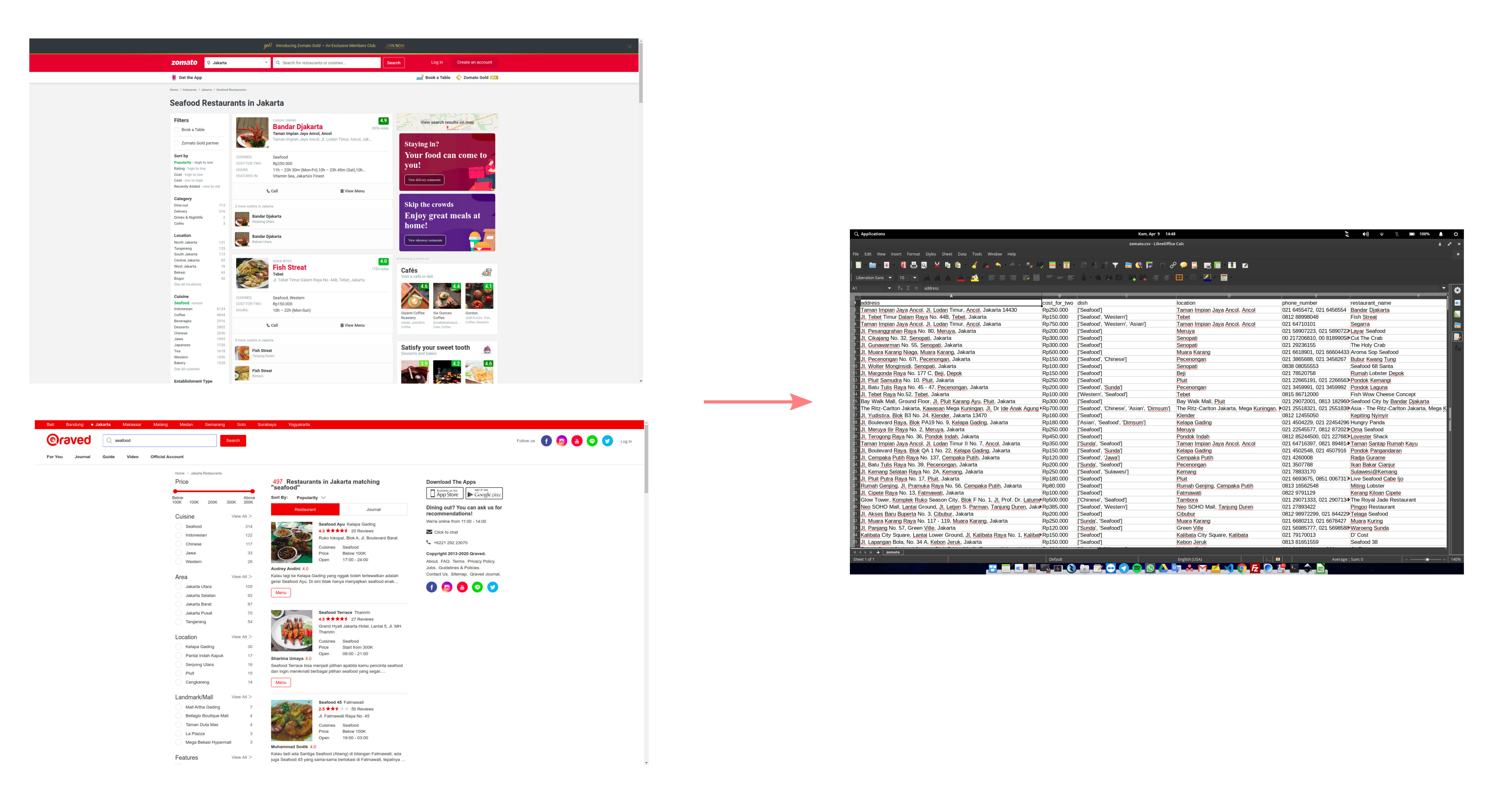
Task: Click View Menu under Bandar Djakarta
Action: pos(352,191)
